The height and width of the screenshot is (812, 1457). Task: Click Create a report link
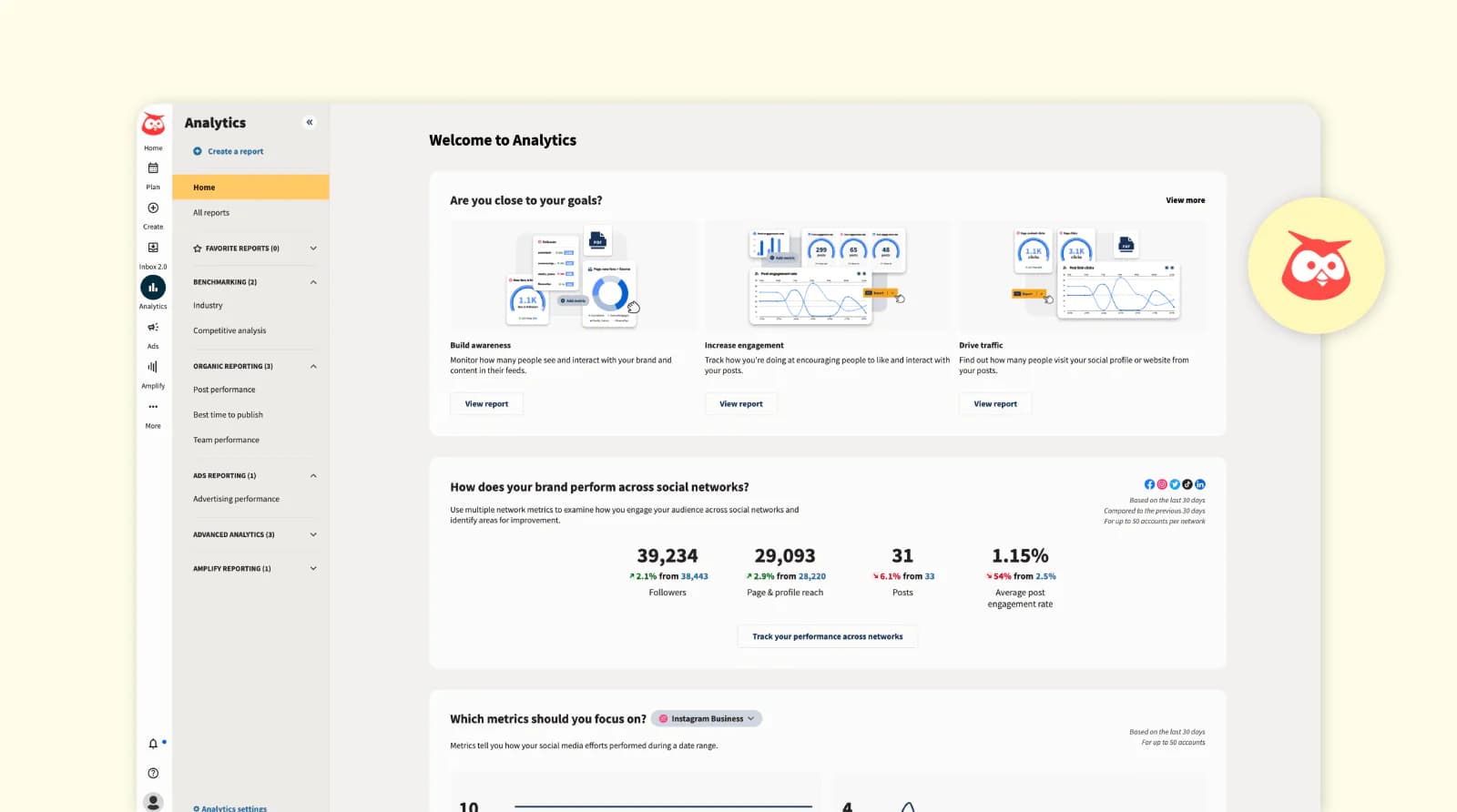click(x=229, y=151)
